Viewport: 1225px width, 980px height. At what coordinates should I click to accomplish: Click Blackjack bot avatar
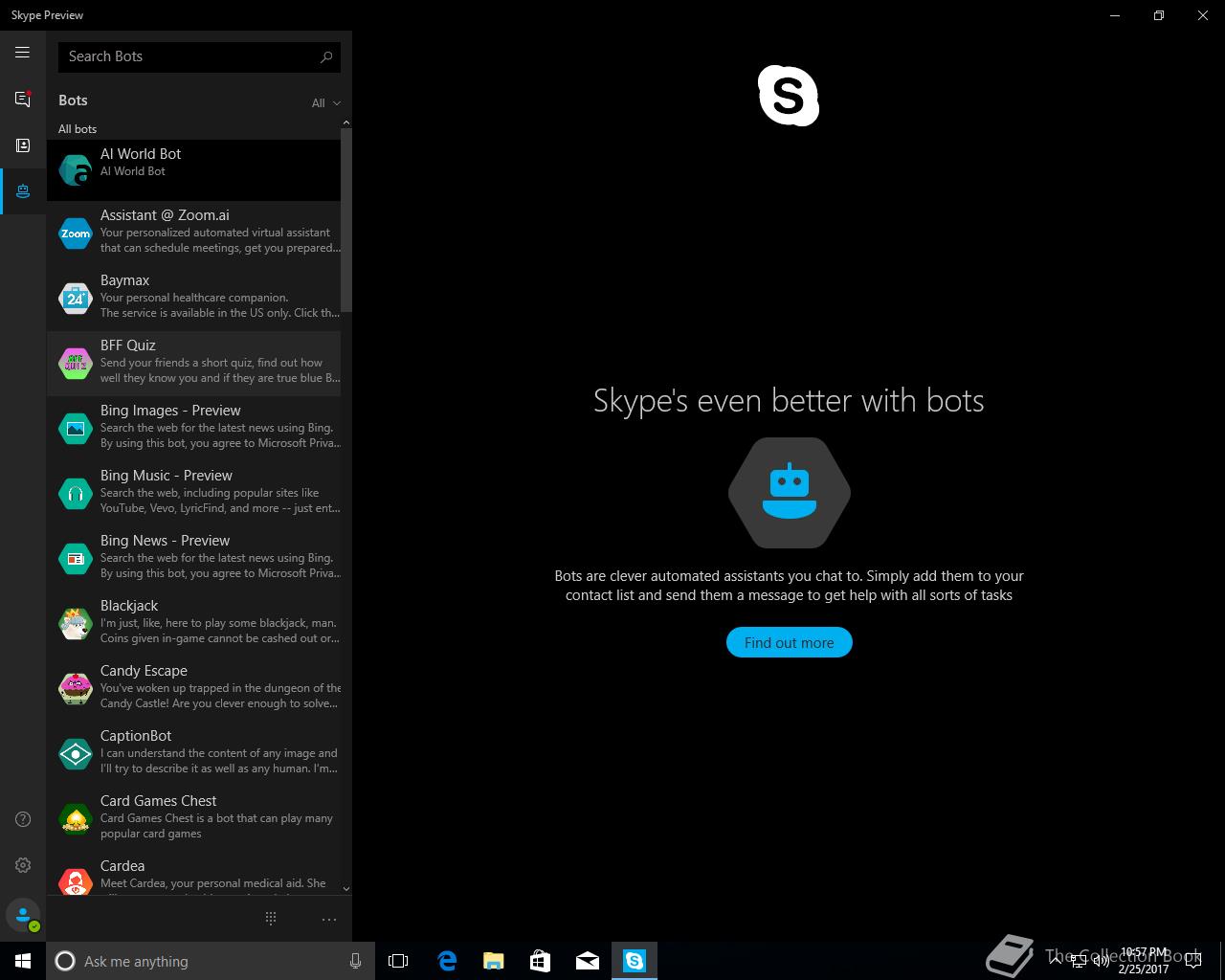76,623
